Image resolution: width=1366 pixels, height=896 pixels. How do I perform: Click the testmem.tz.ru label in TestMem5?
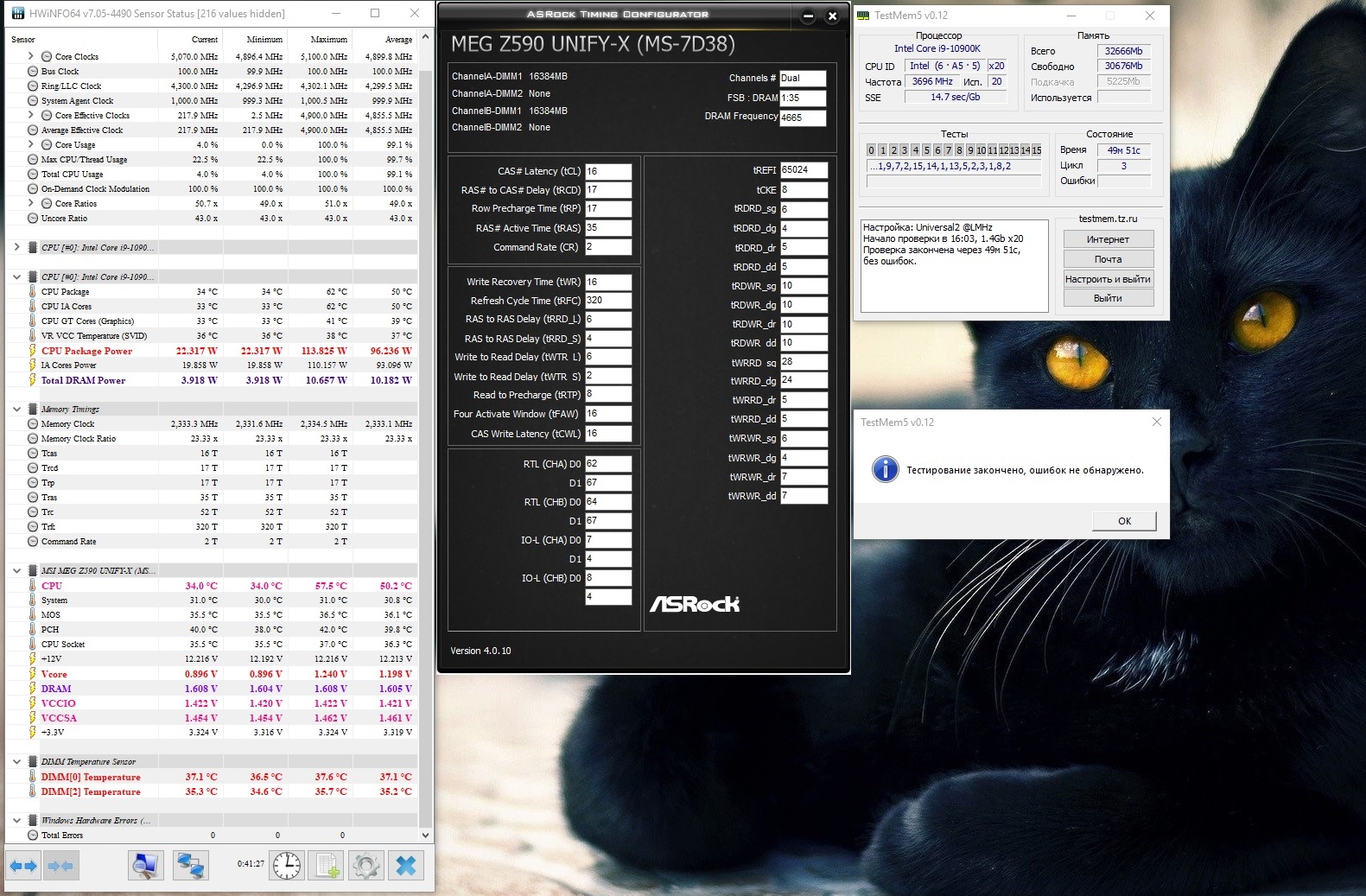(x=1108, y=219)
